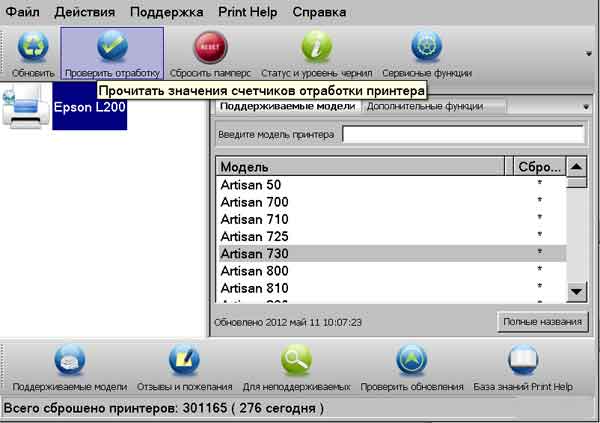Image resolution: width=600 pixels, height=423 pixels.
Task: Click the Полные названия button
Action: [x=542, y=322]
